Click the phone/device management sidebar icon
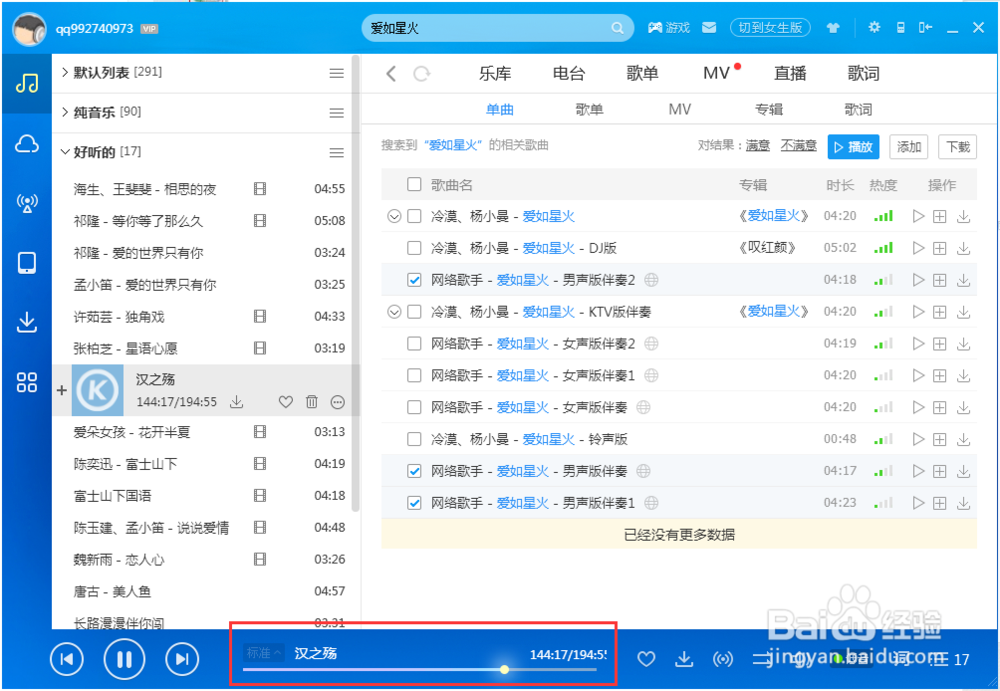Image resolution: width=1000 pixels, height=691 pixels. (x=27, y=262)
